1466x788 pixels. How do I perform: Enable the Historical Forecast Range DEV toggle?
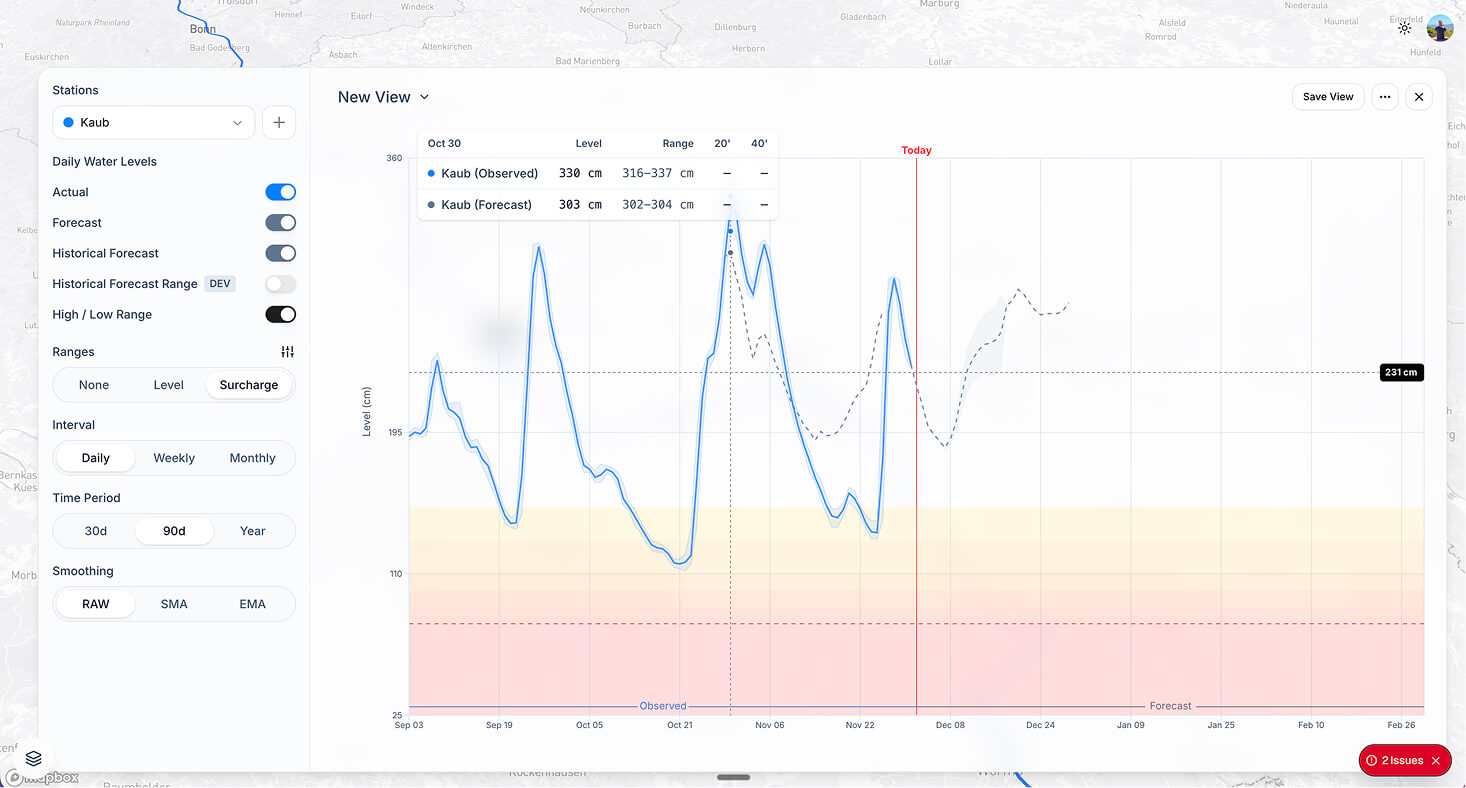click(x=280, y=284)
